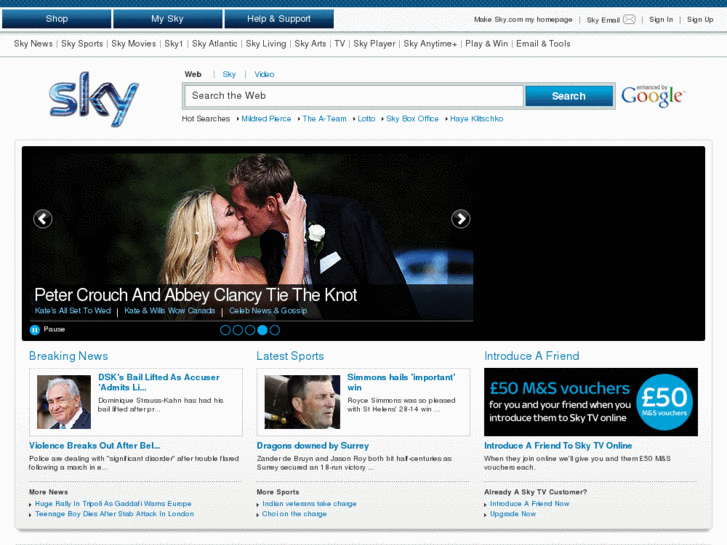
Task: Switch search to Video tab
Action: pyautogui.click(x=264, y=74)
